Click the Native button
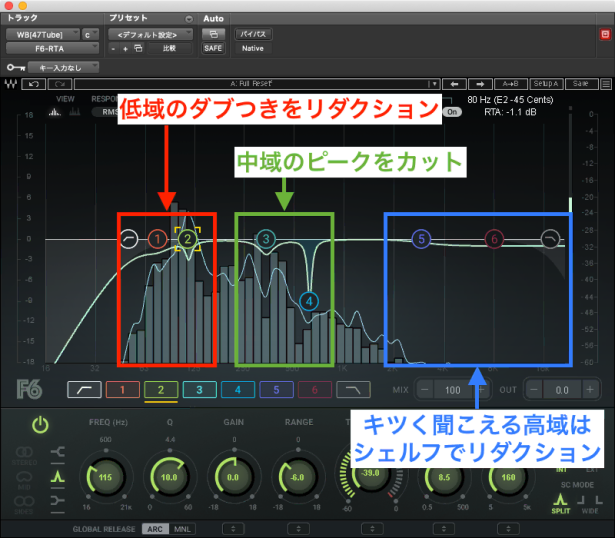 (x=253, y=48)
